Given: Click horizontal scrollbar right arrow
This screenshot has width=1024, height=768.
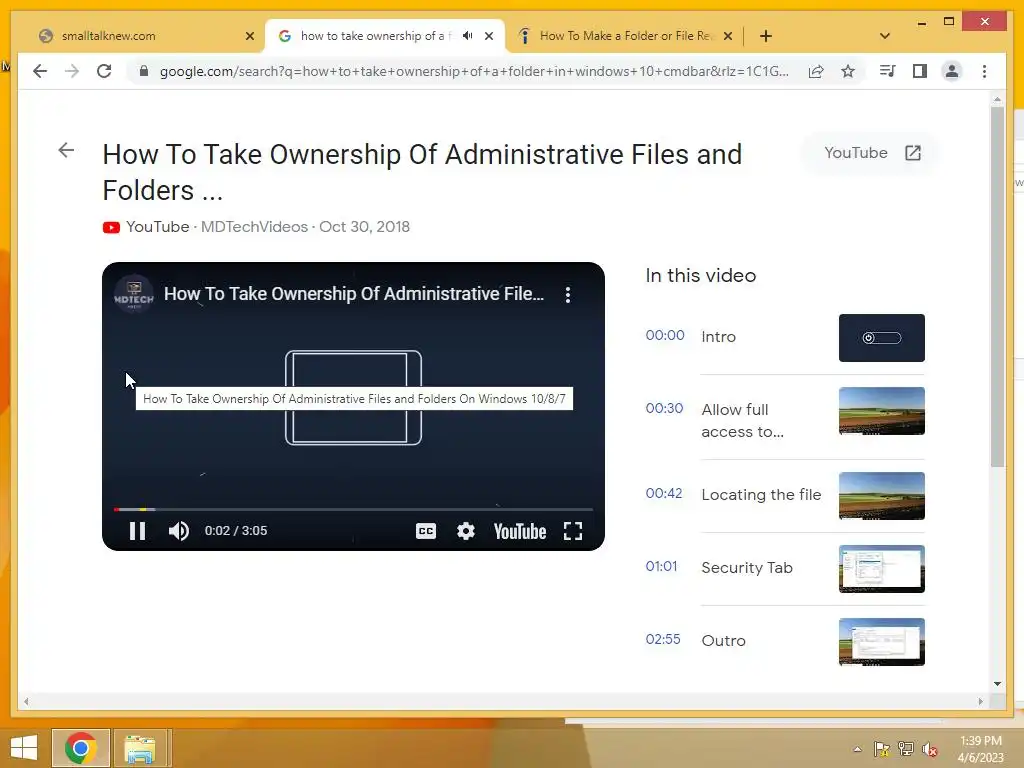Looking at the screenshot, I should coord(980,701).
